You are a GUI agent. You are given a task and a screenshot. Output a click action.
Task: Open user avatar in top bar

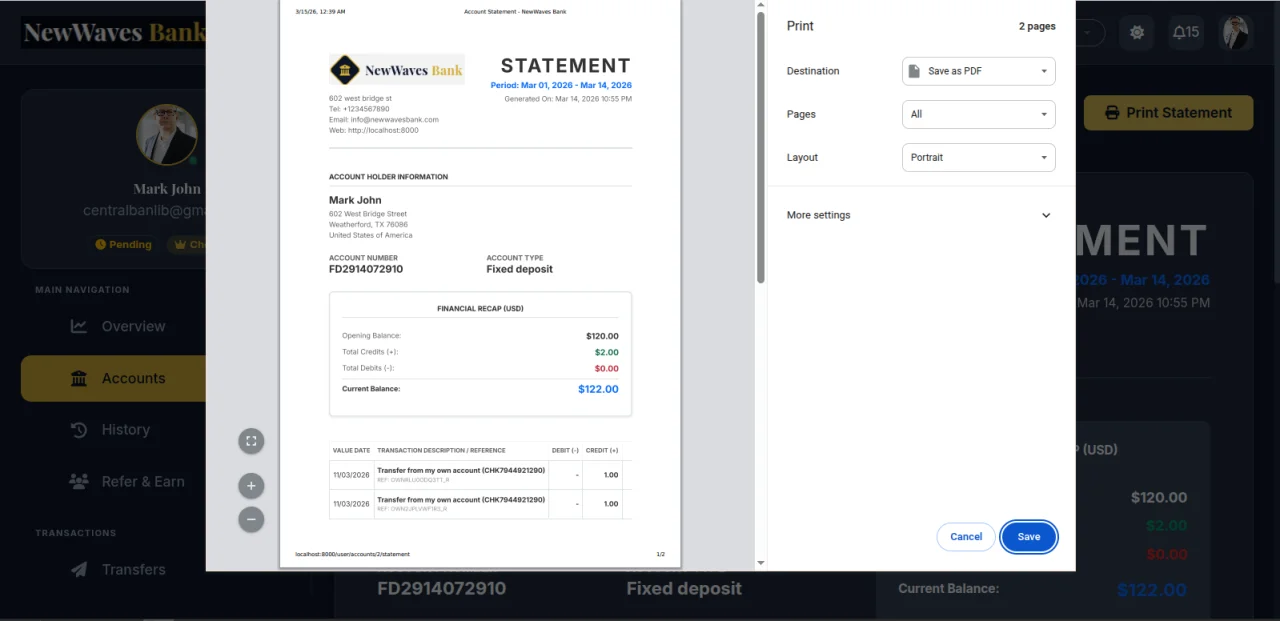point(1238,32)
